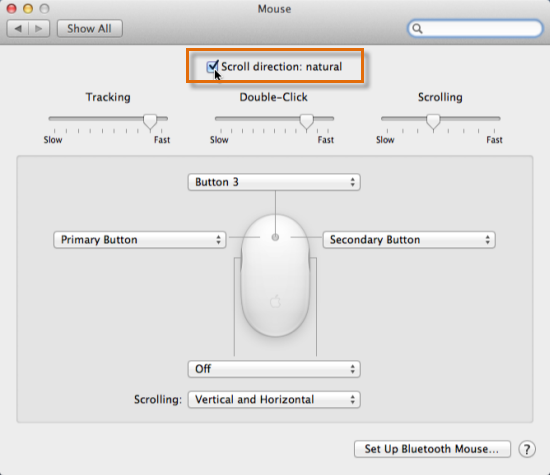The height and width of the screenshot is (475, 550).
Task: Go forward with the right arrow button
Action: click(x=39, y=28)
